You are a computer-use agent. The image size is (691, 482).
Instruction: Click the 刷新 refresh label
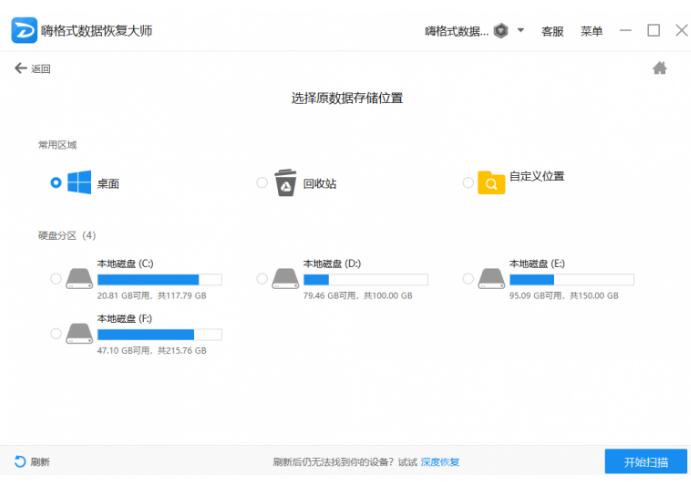40,462
